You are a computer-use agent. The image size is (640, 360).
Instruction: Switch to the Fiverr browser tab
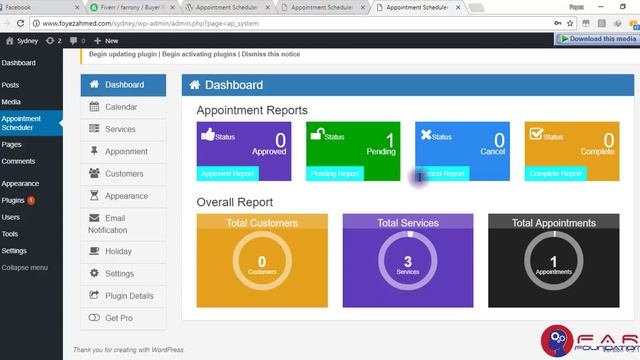coord(133,7)
